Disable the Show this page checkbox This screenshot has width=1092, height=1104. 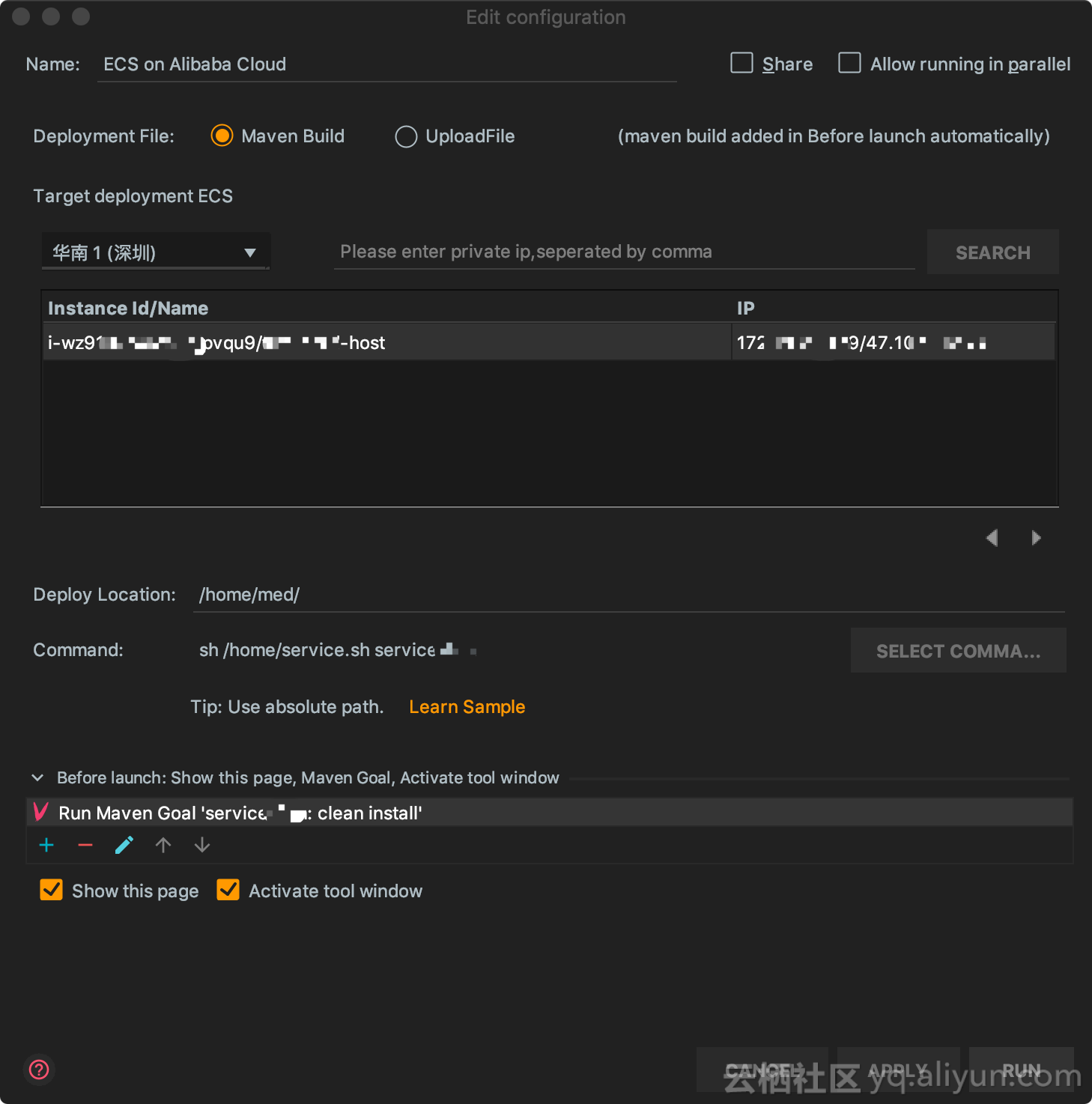pyautogui.click(x=51, y=890)
